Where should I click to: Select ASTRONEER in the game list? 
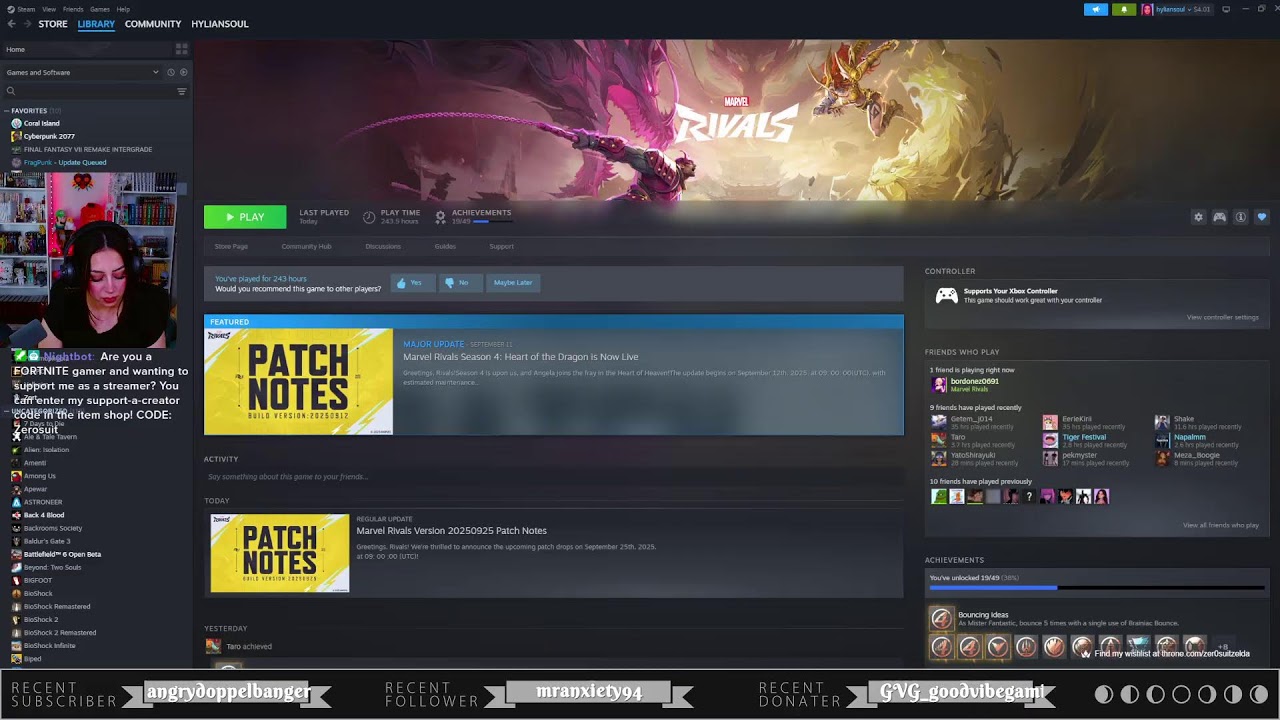point(43,502)
